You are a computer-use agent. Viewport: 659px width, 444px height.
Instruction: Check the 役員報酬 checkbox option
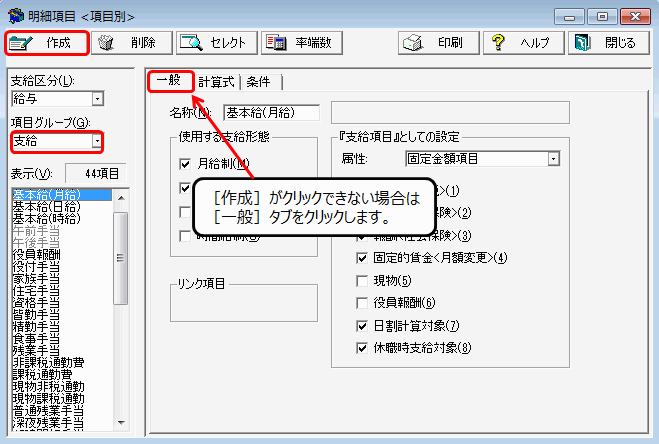pos(362,302)
